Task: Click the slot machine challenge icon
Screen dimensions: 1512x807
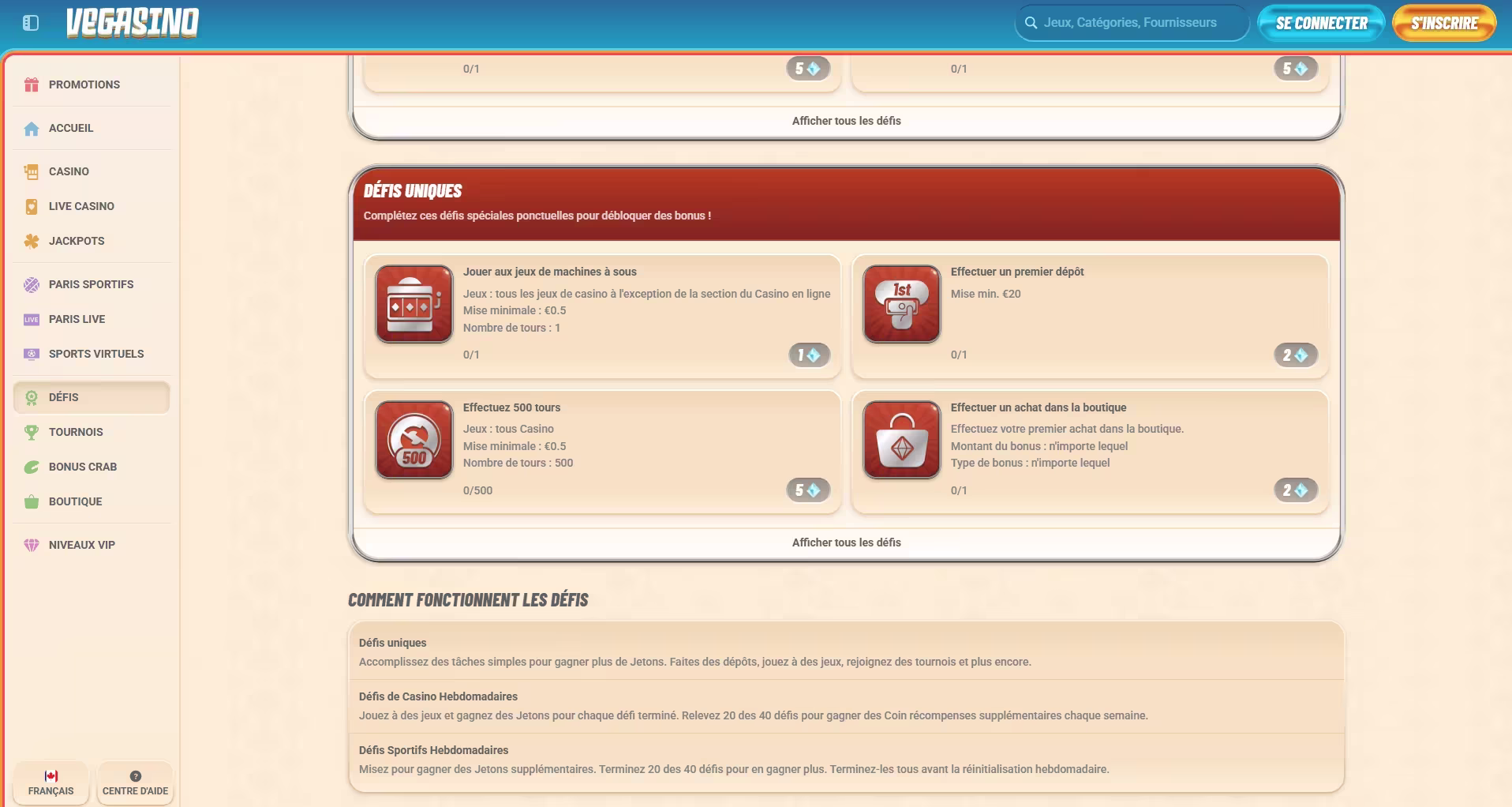Action: tap(414, 304)
